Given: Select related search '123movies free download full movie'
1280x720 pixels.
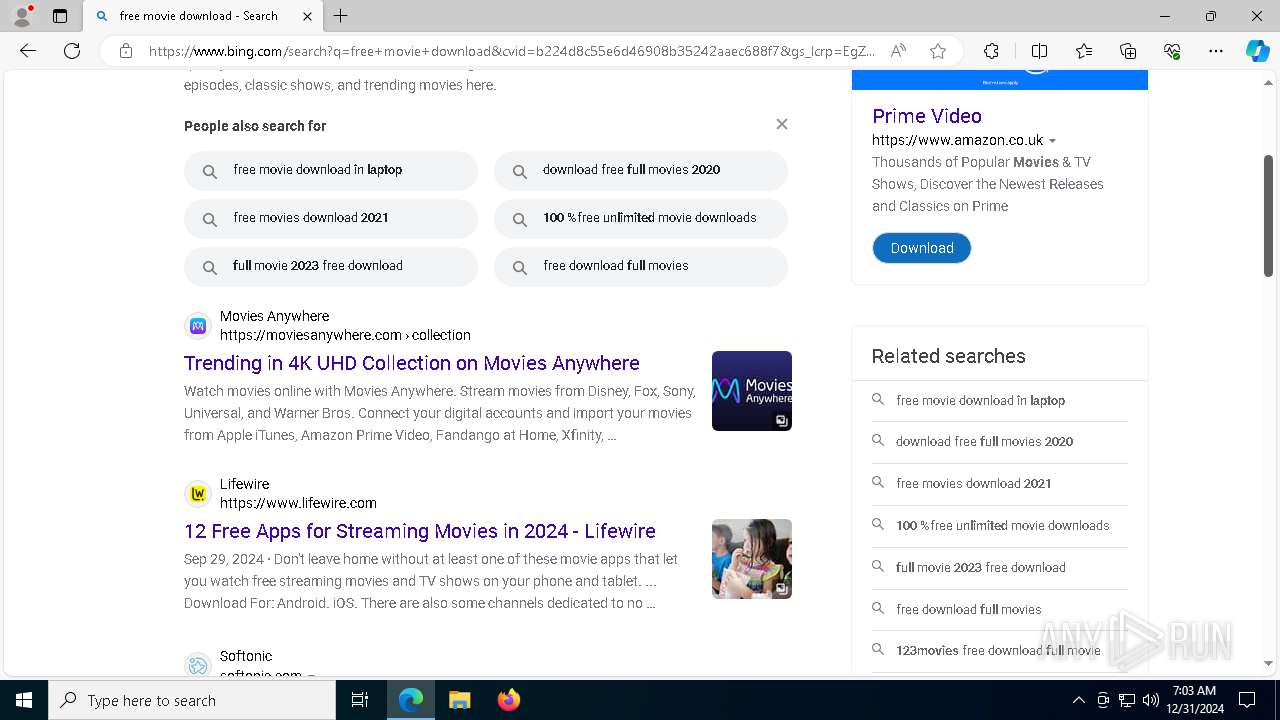Looking at the screenshot, I should (998, 650).
